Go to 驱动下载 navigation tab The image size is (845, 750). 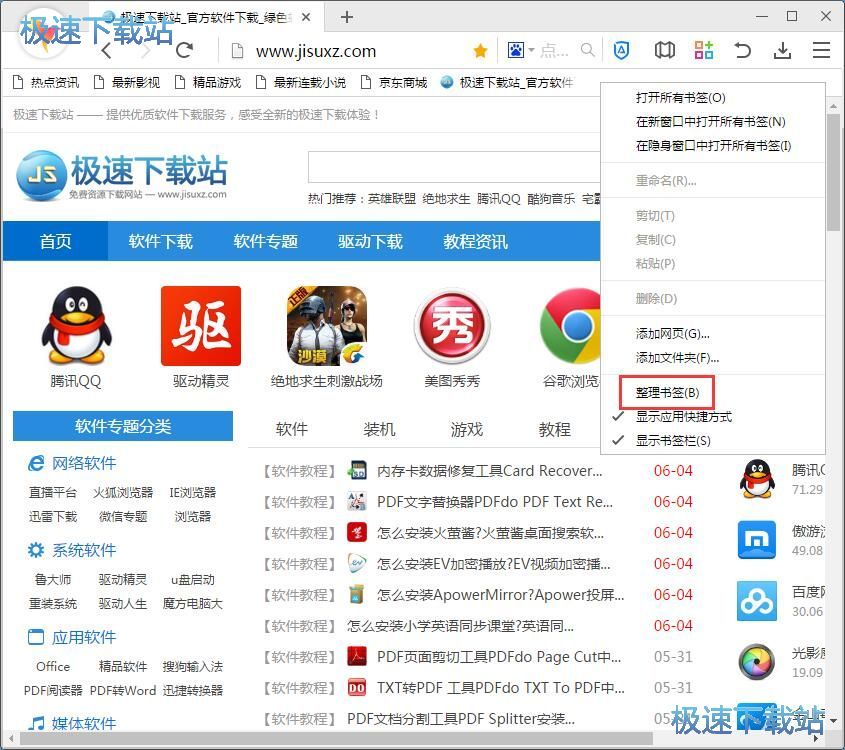[370, 241]
